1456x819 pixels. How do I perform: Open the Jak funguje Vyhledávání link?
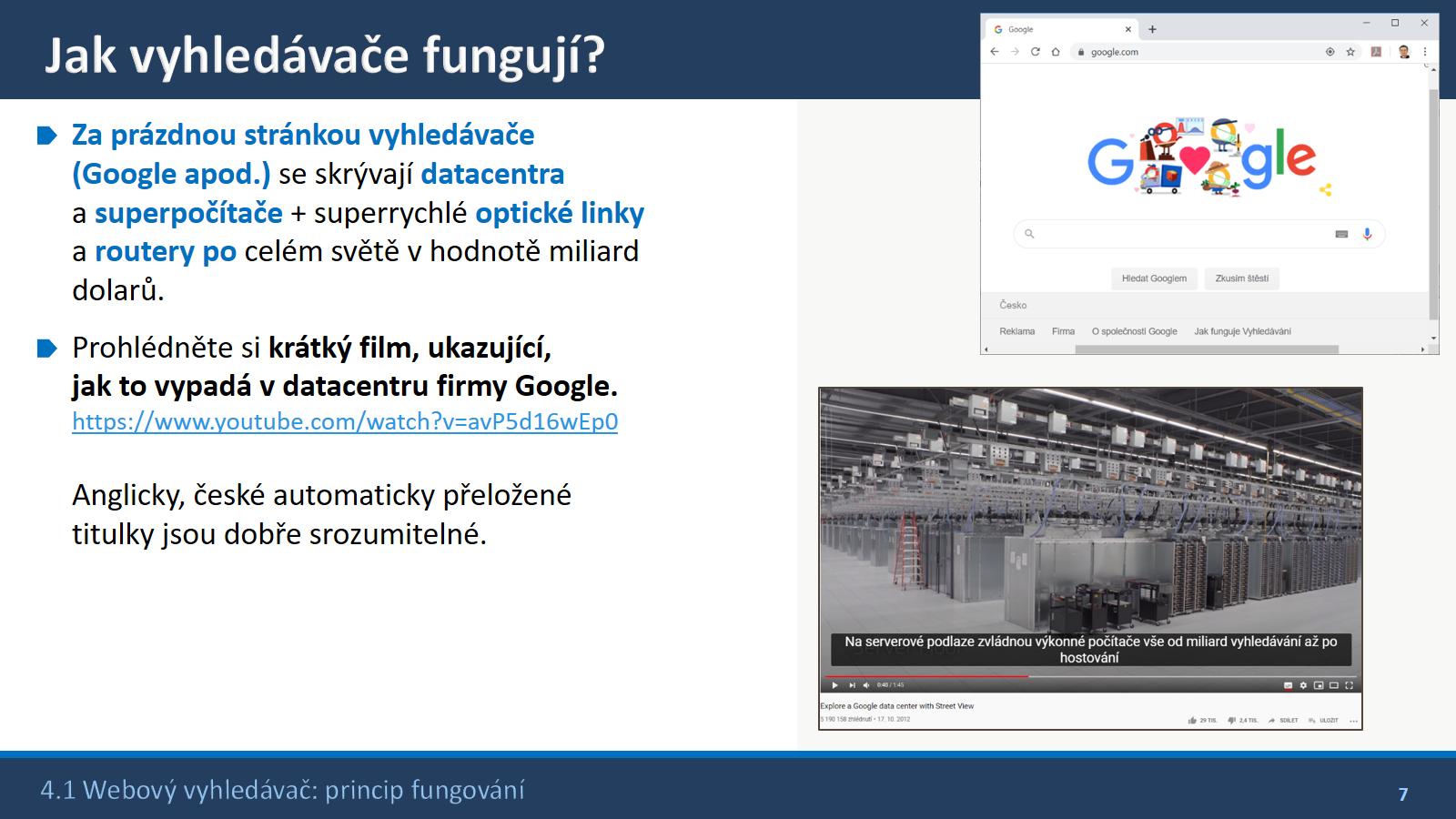click(x=1242, y=331)
